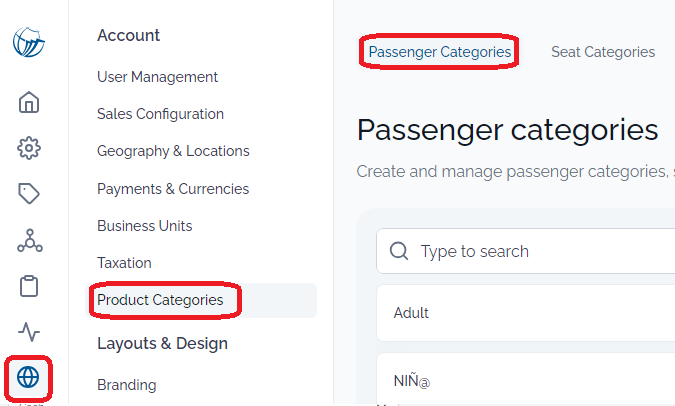Open the activity pulse icon

[x=29, y=332]
